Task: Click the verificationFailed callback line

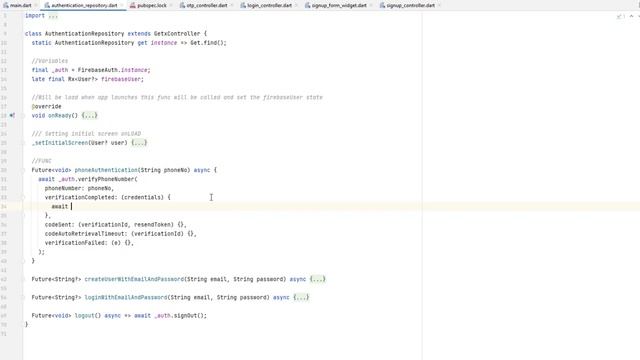Action: [89, 243]
